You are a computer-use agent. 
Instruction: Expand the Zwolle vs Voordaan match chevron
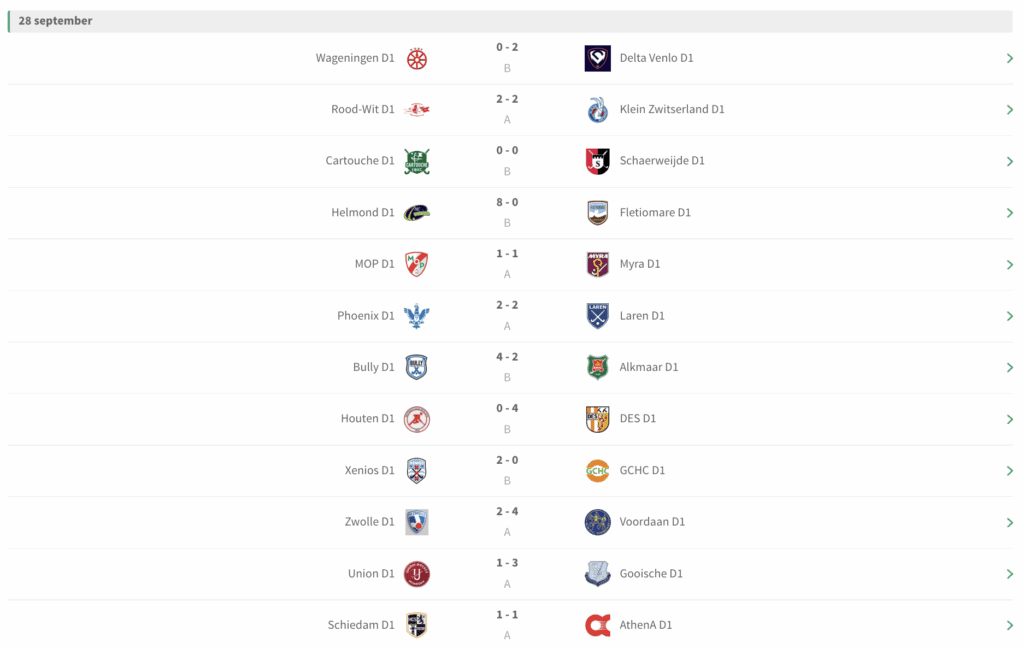[x=1010, y=523]
